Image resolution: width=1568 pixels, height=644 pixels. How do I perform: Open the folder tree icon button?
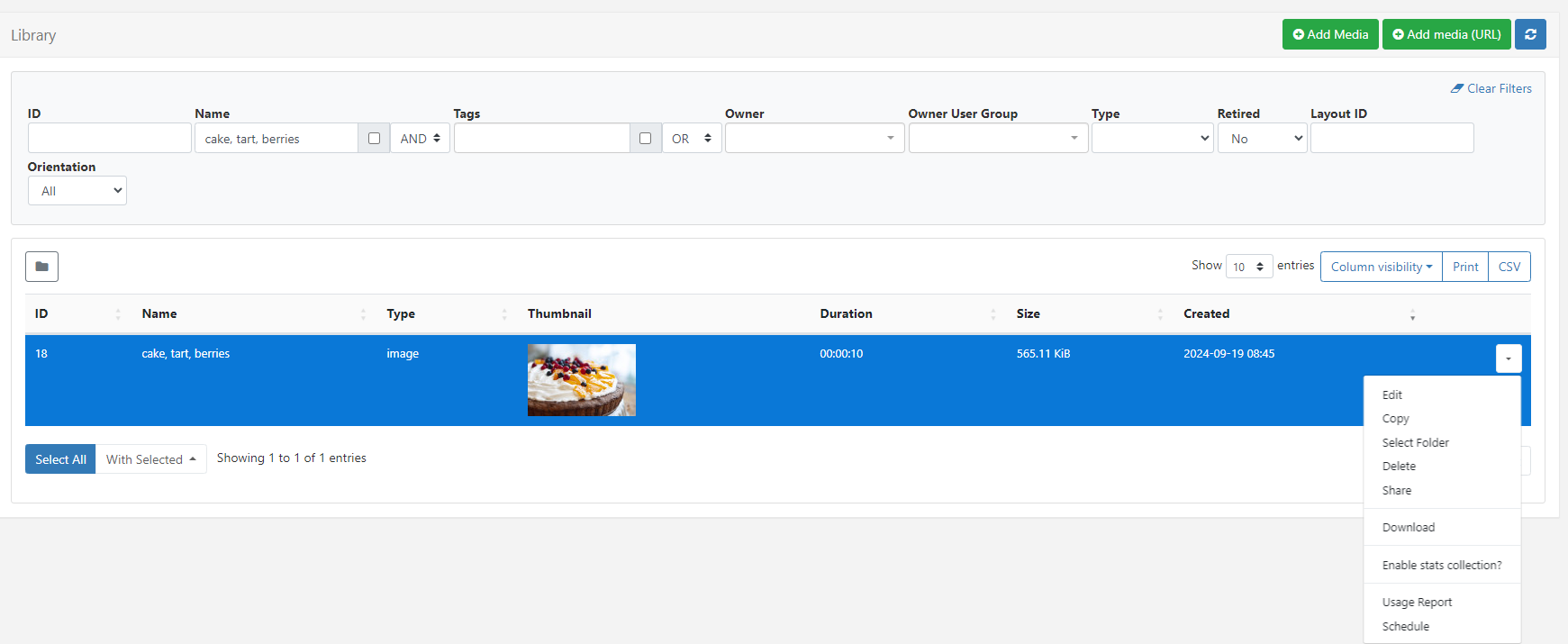(x=41, y=267)
